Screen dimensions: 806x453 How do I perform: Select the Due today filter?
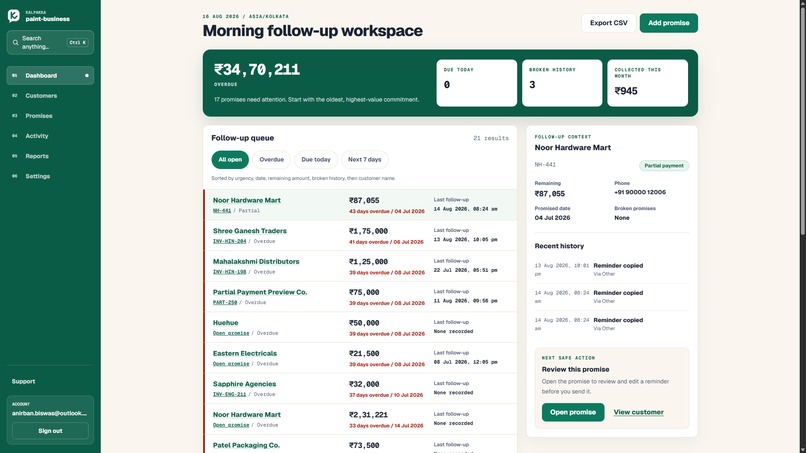point(316,159)
